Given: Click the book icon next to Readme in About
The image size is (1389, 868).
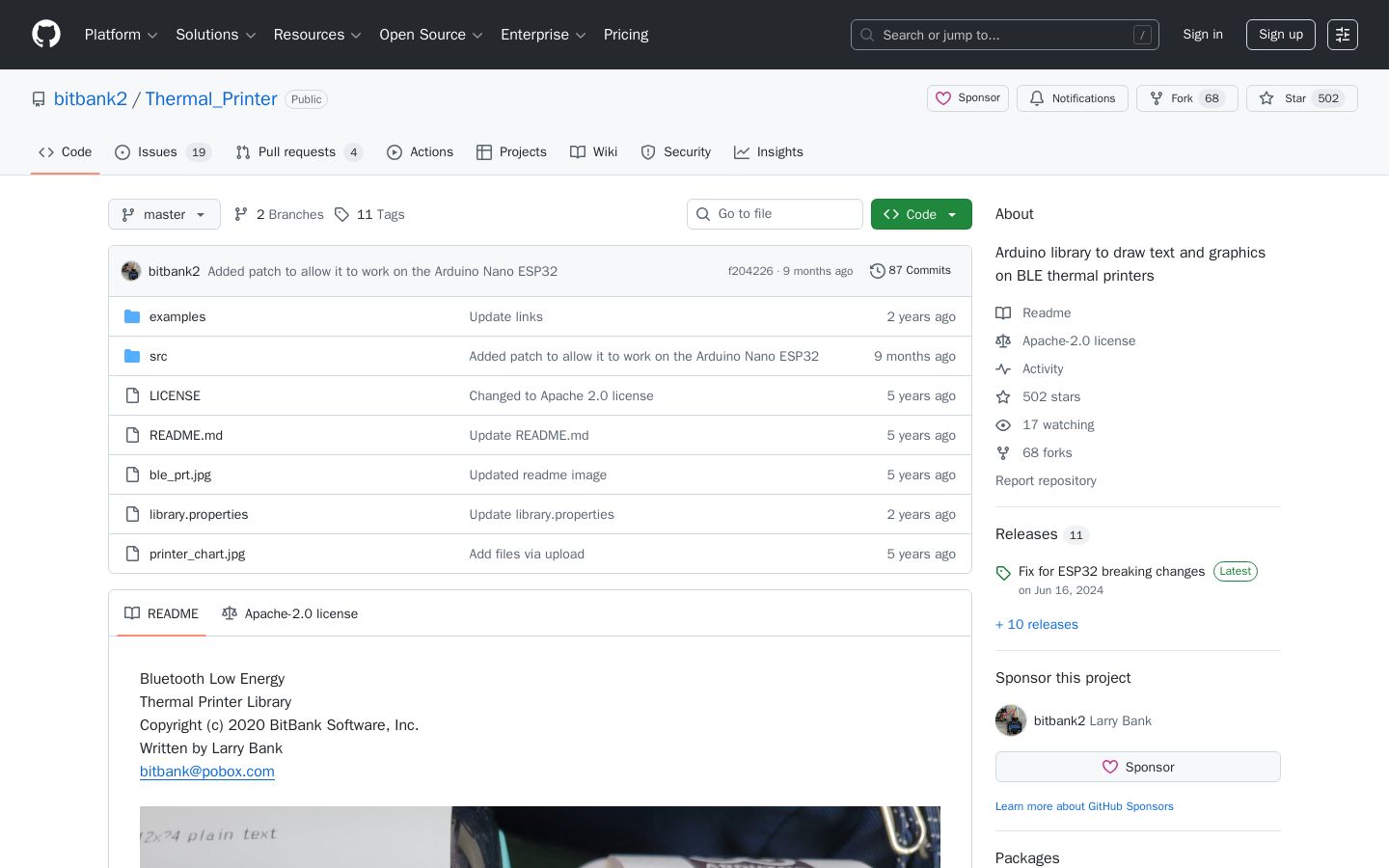Looking at the screenshot, I should (x=1003, y=312).
